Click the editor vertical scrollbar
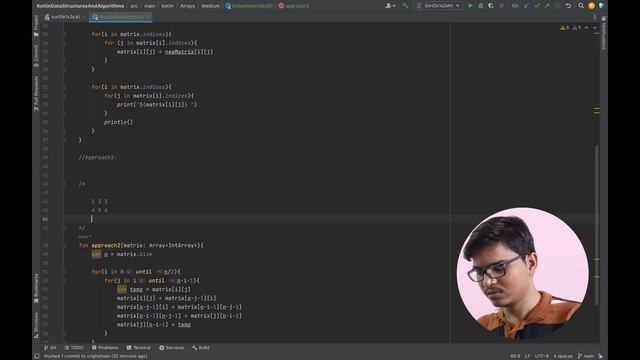 (x=597, y=224)
